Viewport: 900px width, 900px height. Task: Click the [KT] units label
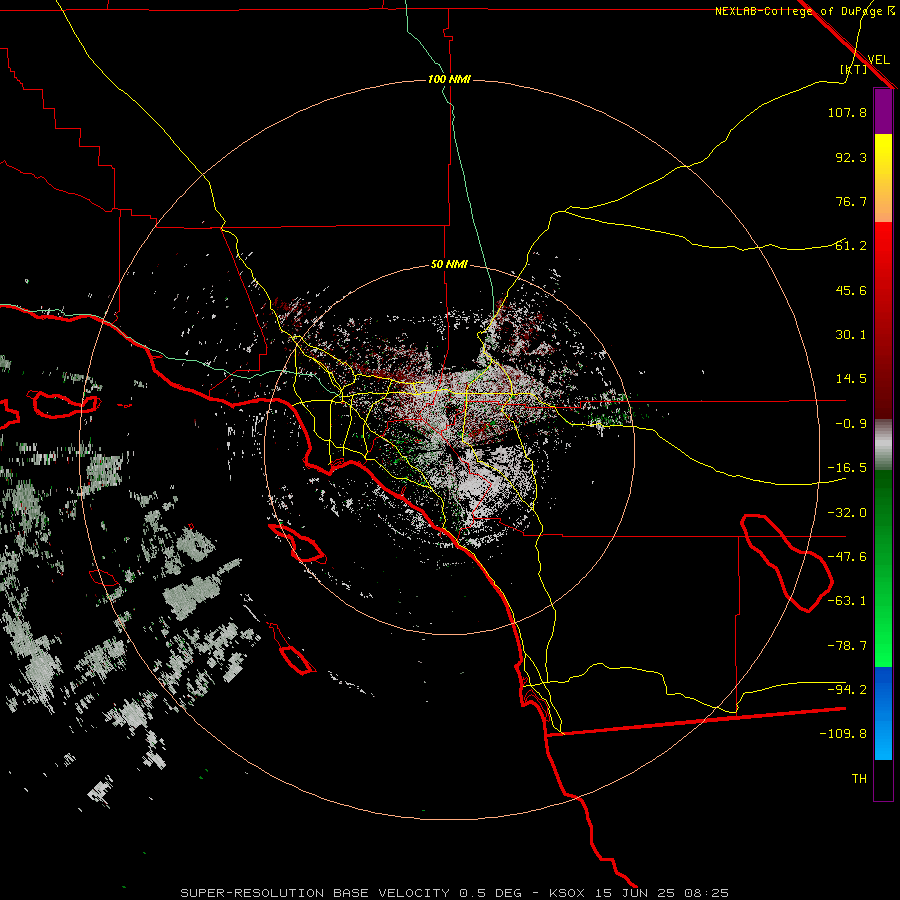854,69
